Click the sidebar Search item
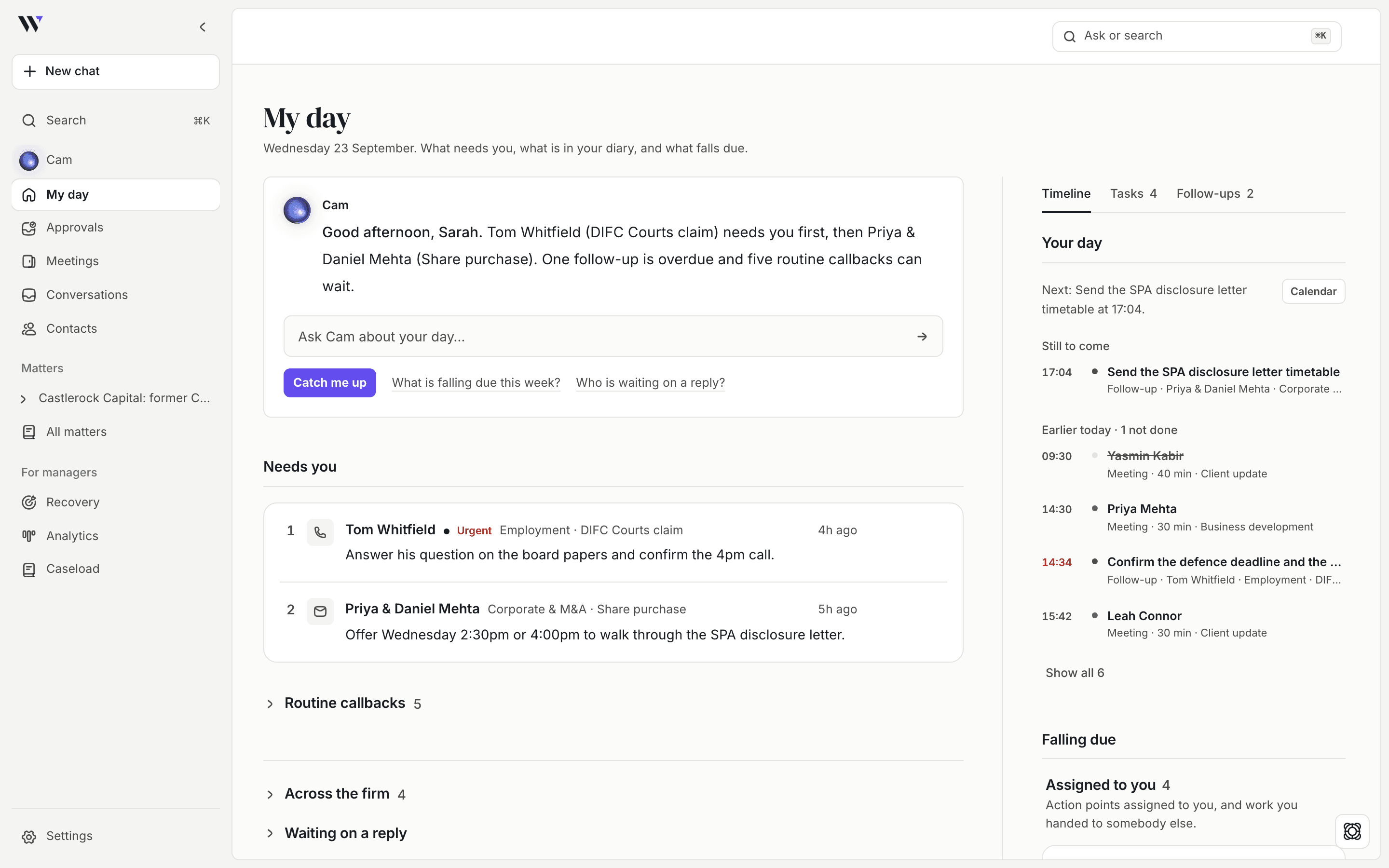 [115, 121]
